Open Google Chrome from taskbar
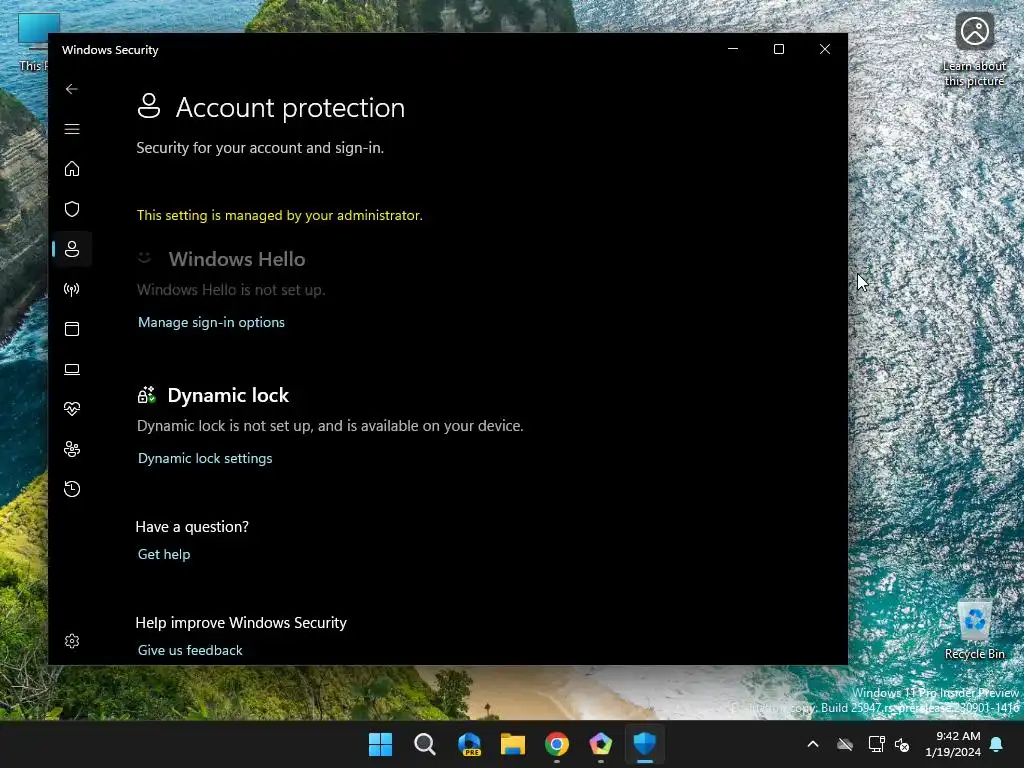 point(557,744)
